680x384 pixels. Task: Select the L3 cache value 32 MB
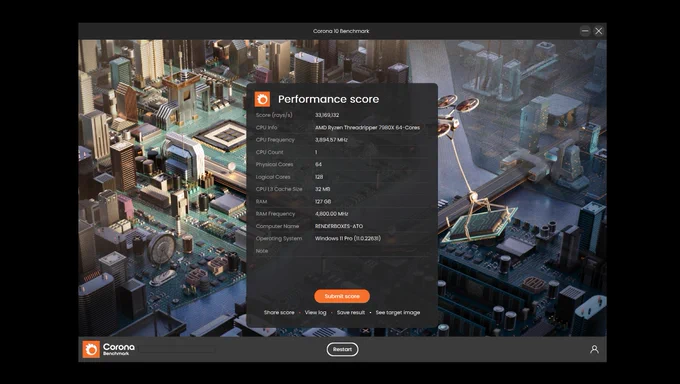[x=323, y=189]
